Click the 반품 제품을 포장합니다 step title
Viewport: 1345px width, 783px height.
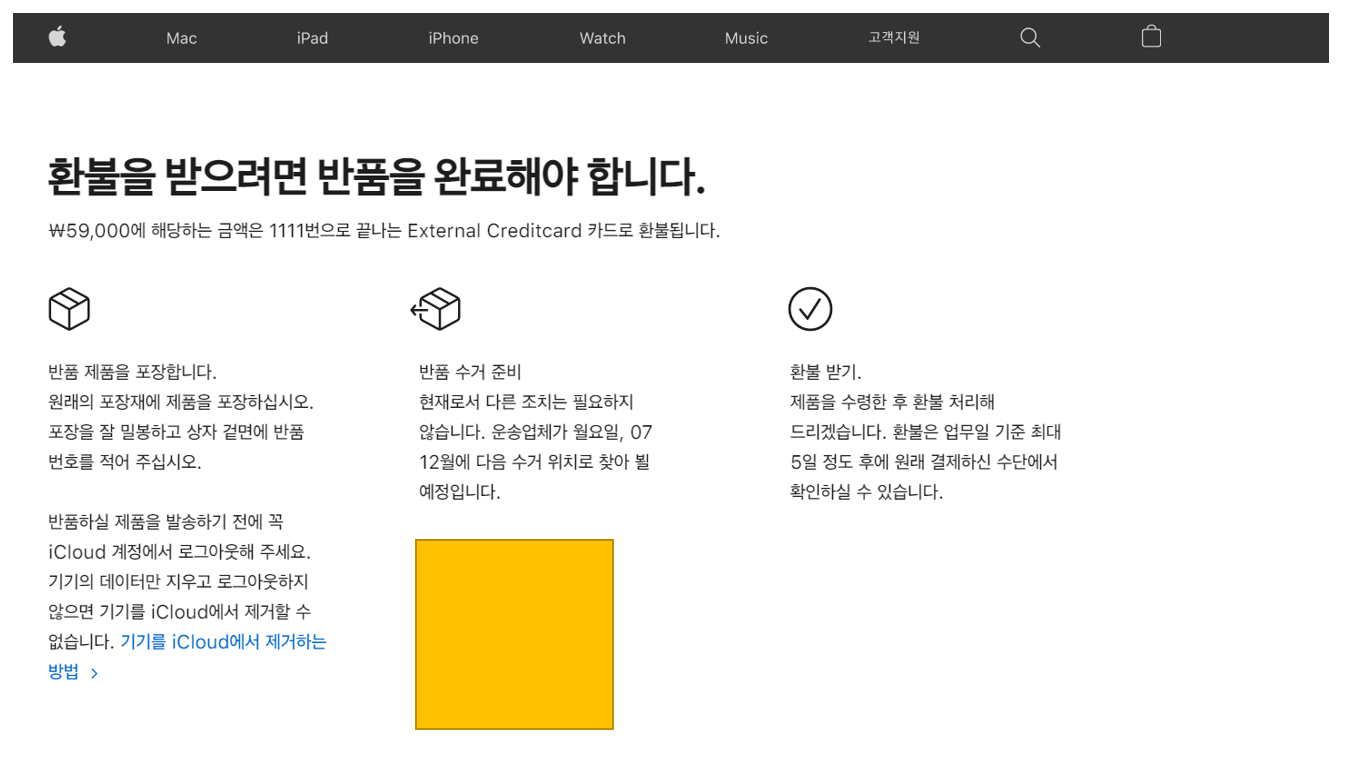coord(132,372)
